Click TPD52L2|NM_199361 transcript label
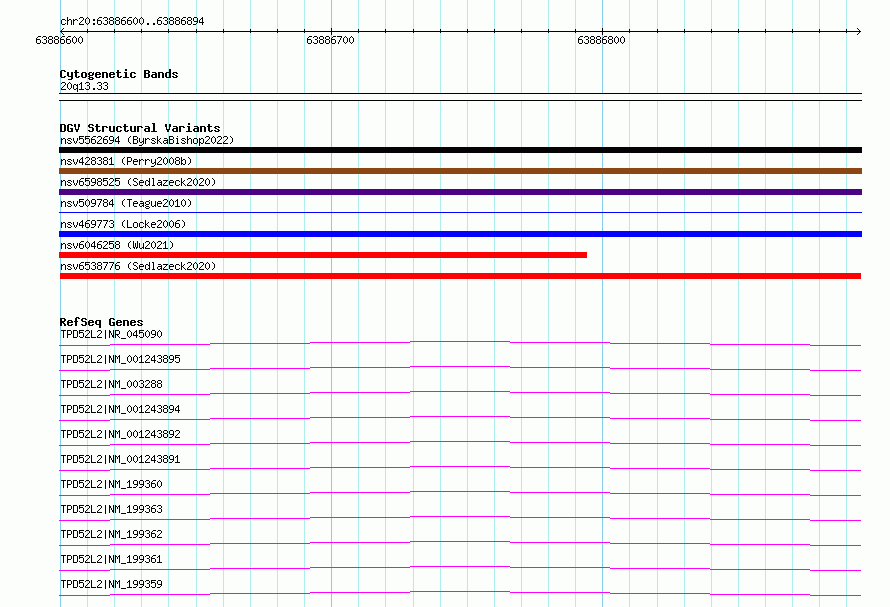 point(111,559)
